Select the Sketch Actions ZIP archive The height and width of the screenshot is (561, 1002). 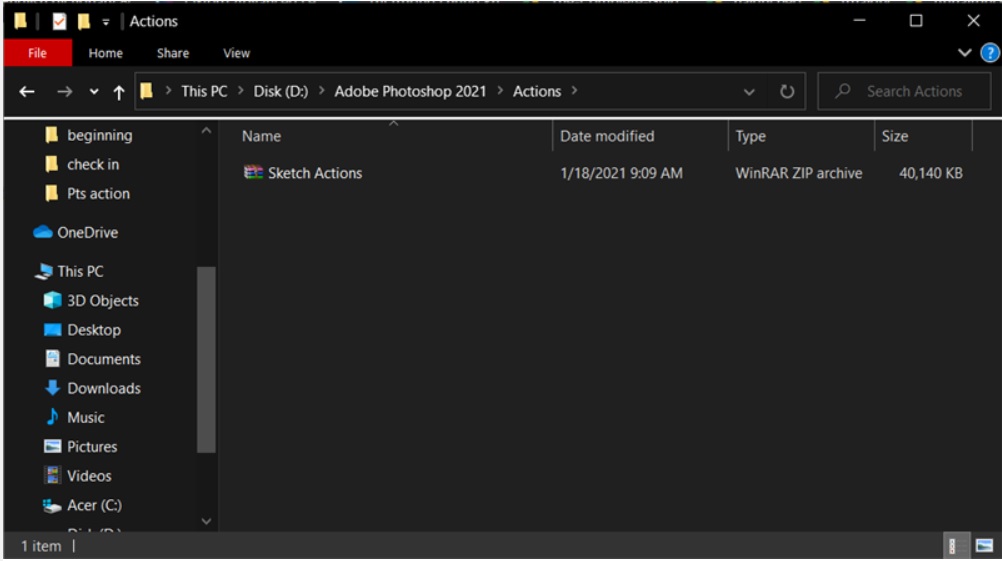(314, 173)
